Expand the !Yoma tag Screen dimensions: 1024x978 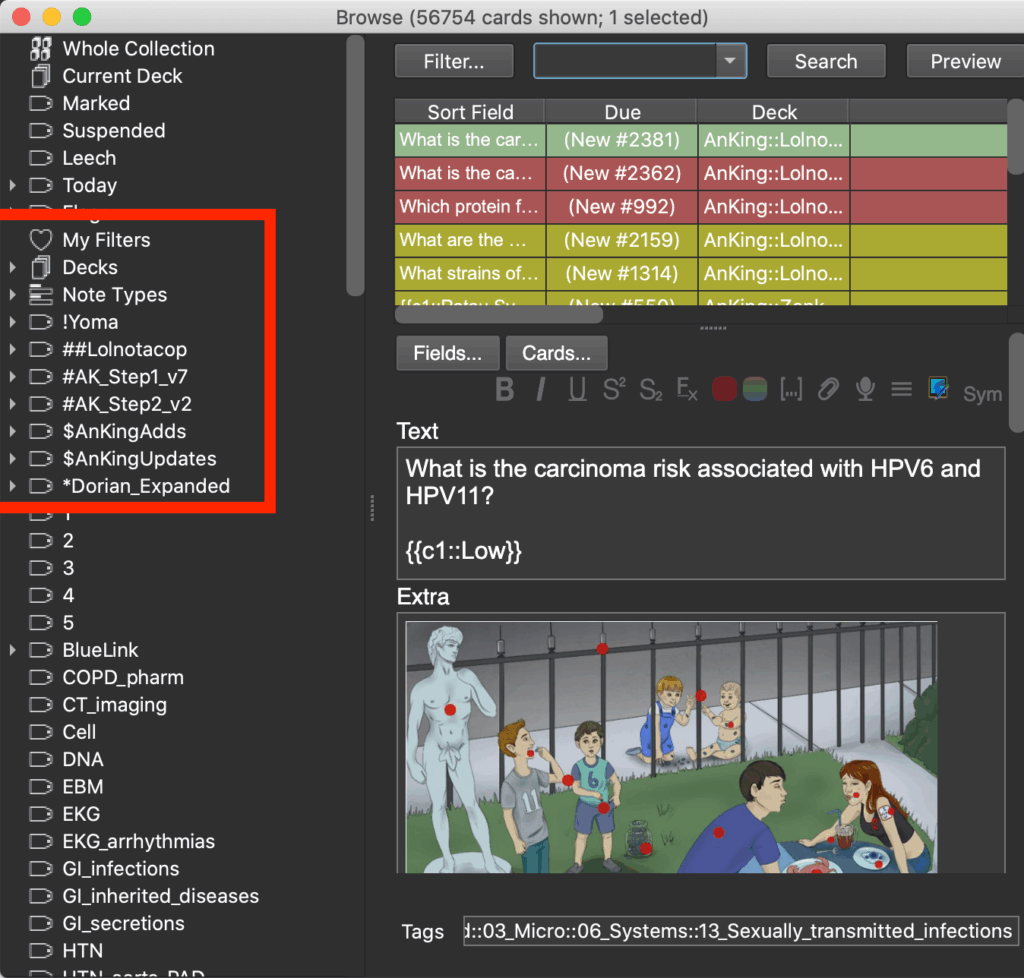[x=13, y=322]
